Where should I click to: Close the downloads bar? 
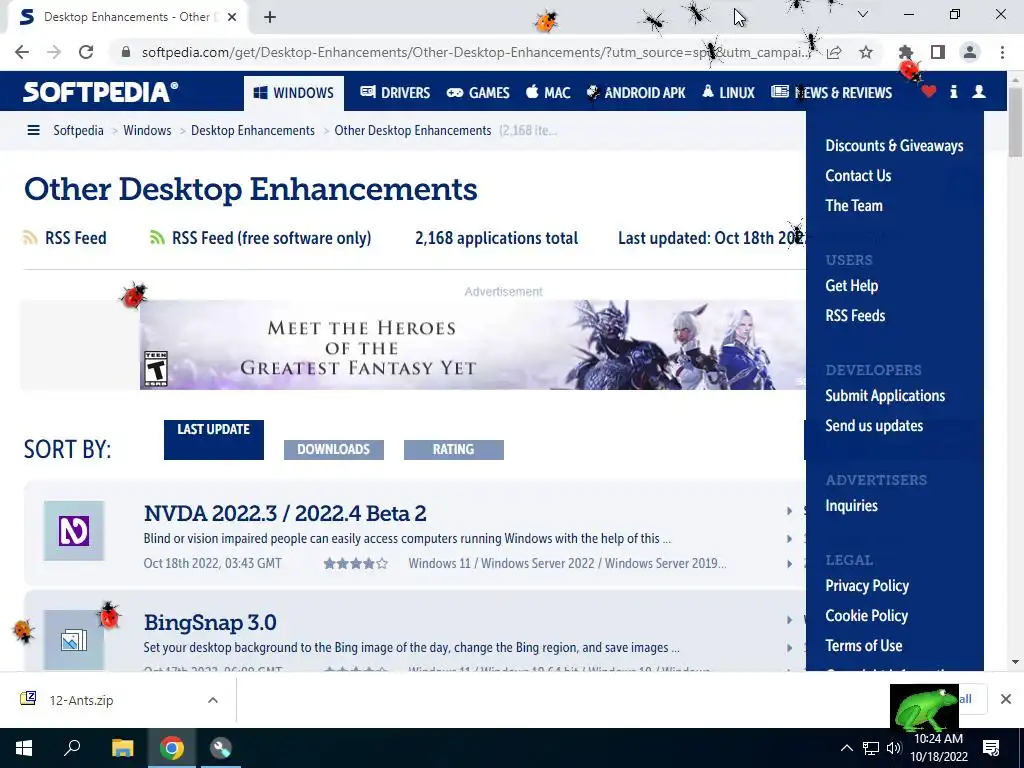coord(1006,699)
